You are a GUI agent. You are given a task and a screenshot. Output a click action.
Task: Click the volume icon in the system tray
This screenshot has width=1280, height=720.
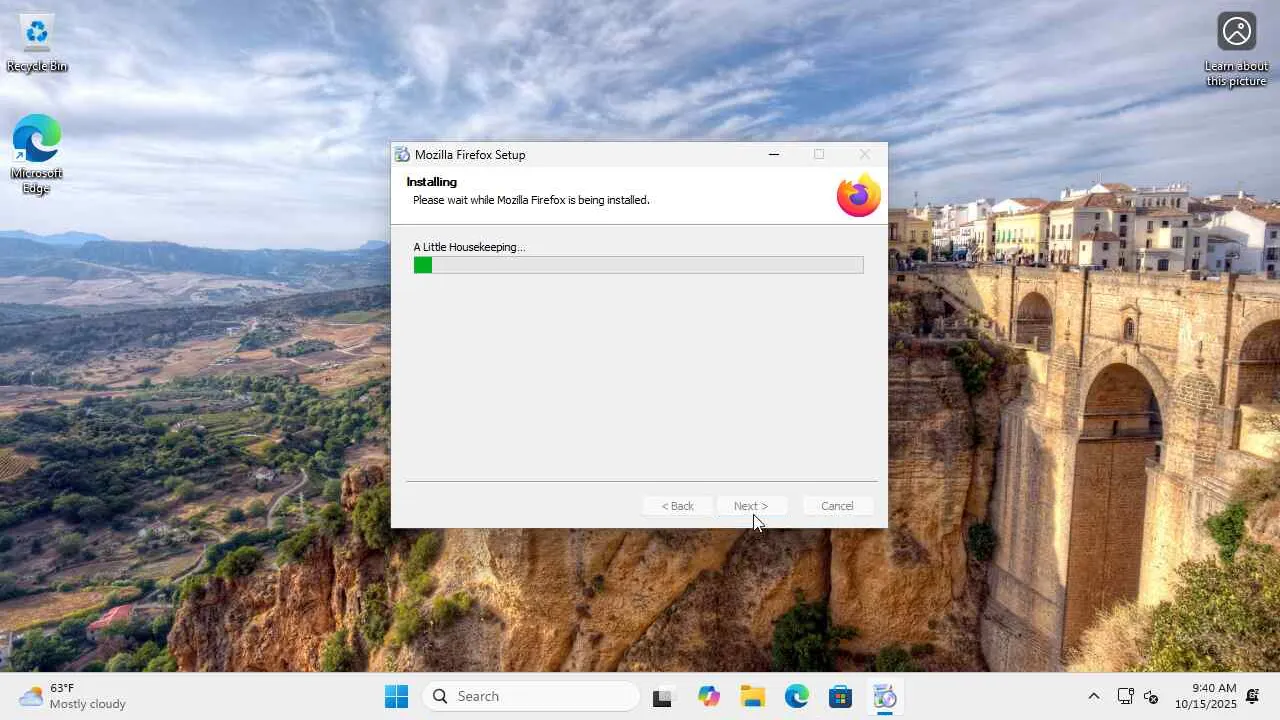[1151, 696]
